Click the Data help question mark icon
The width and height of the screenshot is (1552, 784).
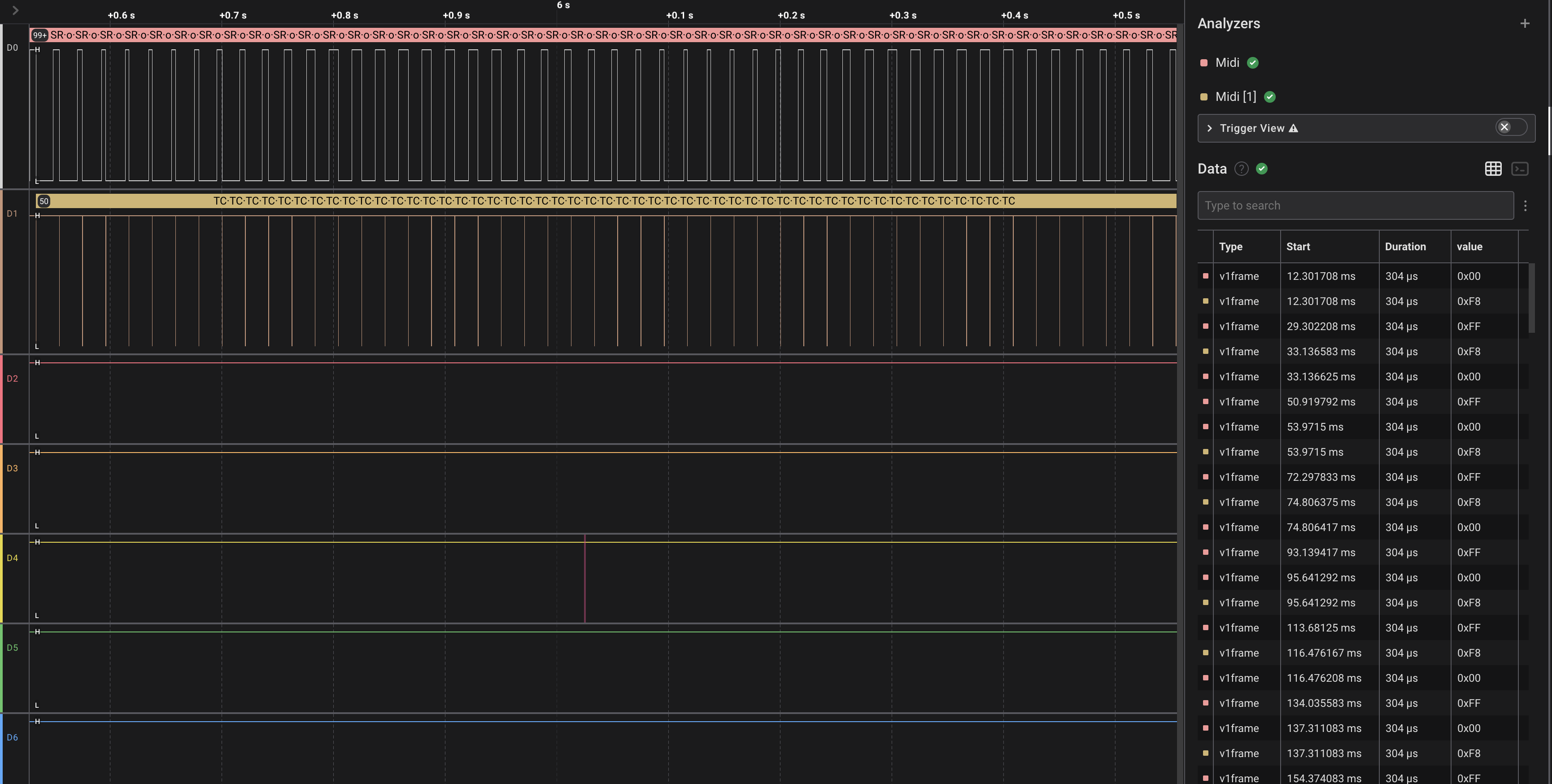pos(1241,169)
